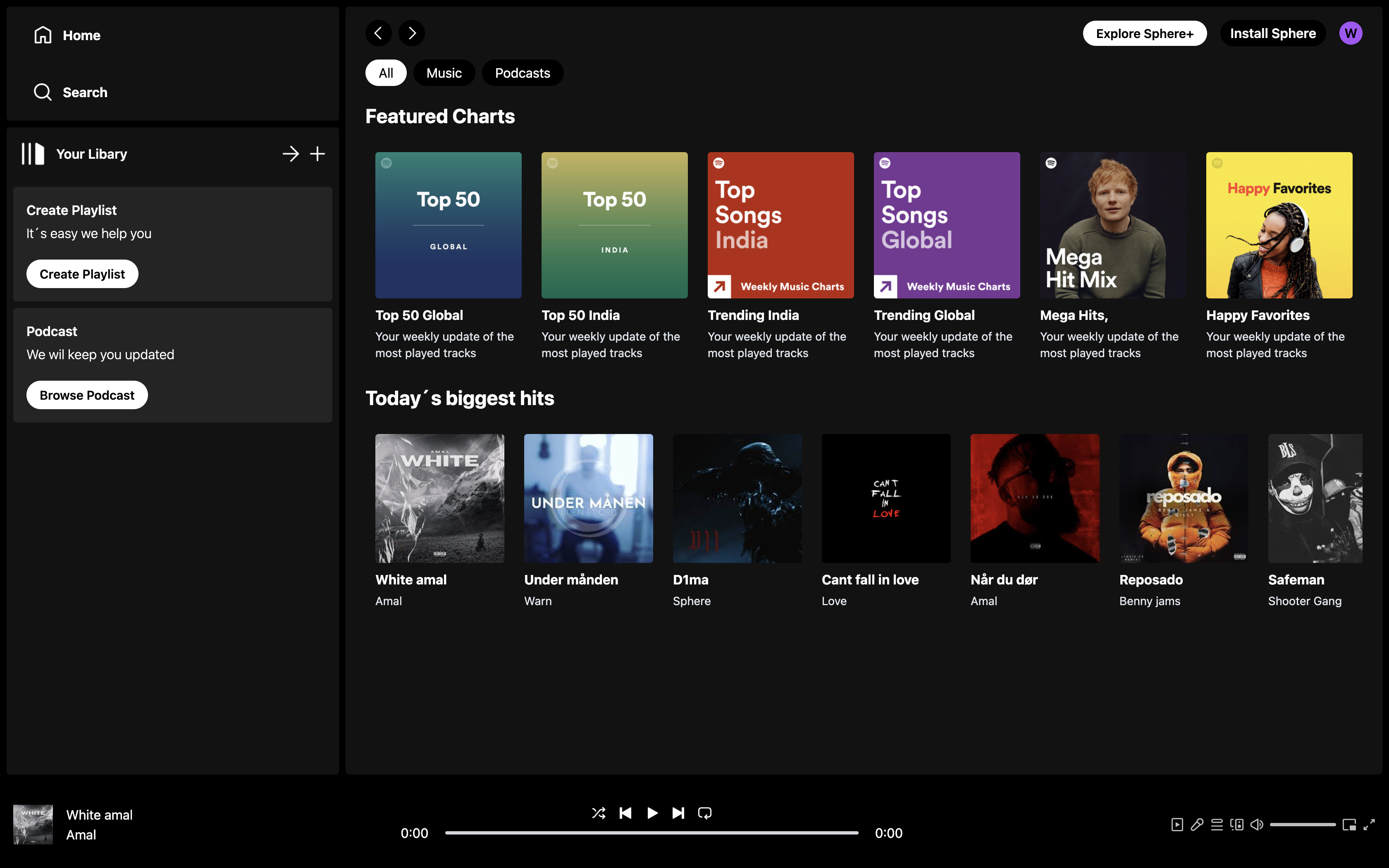
Task: Click the Featured Charts heading
Action: 440,116
